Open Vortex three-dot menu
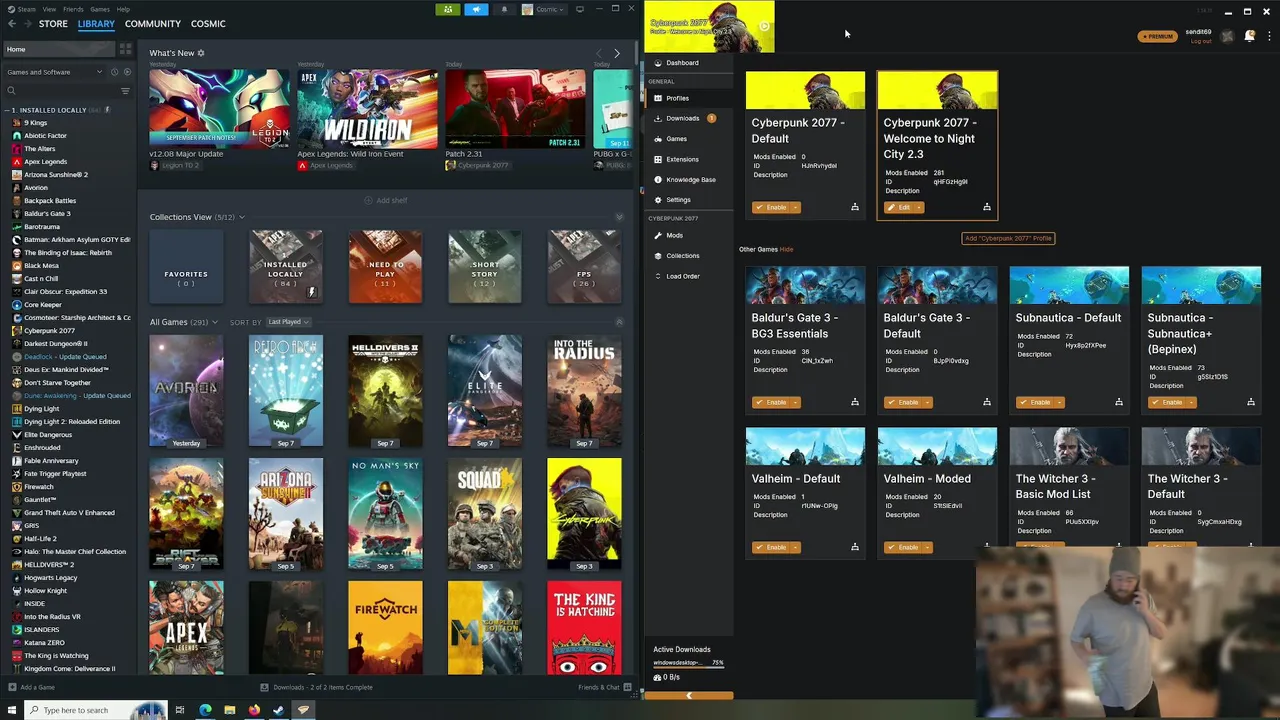 pyautogui.click(x=1270, y=36)
